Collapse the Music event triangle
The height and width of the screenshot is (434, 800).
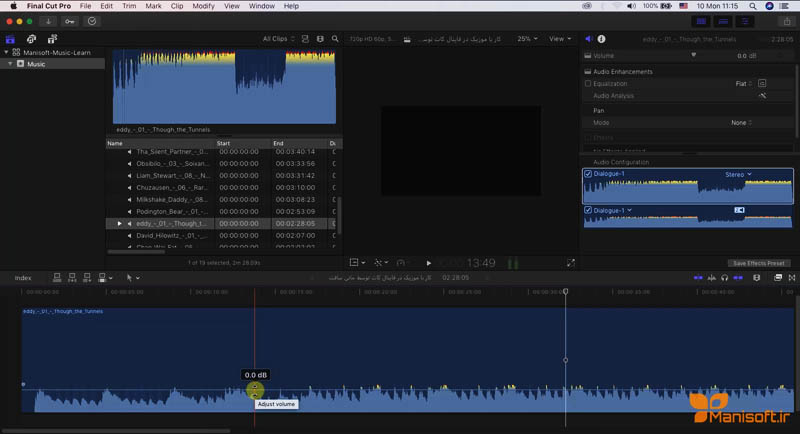10,64
